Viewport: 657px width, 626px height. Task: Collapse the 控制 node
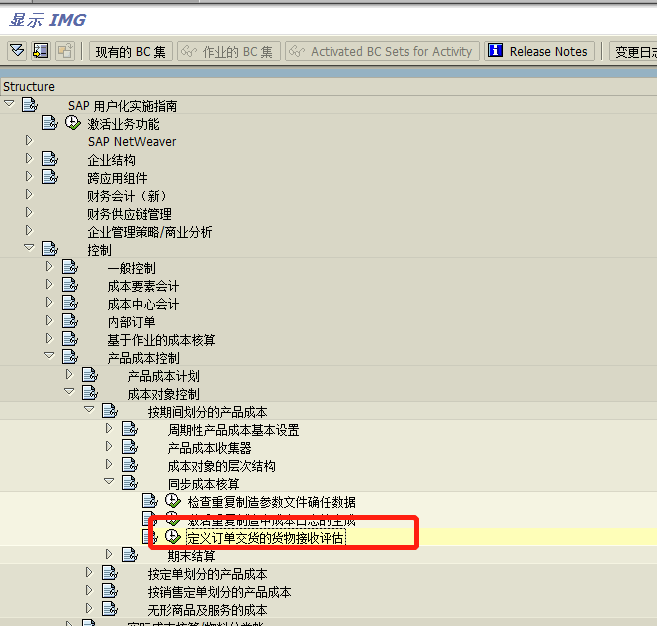pyautogui.click(x=29, y=247)
